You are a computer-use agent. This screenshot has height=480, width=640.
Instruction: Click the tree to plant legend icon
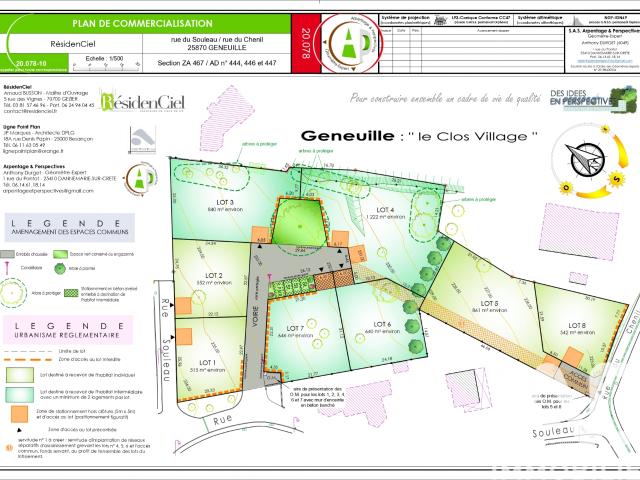(60, 269)
